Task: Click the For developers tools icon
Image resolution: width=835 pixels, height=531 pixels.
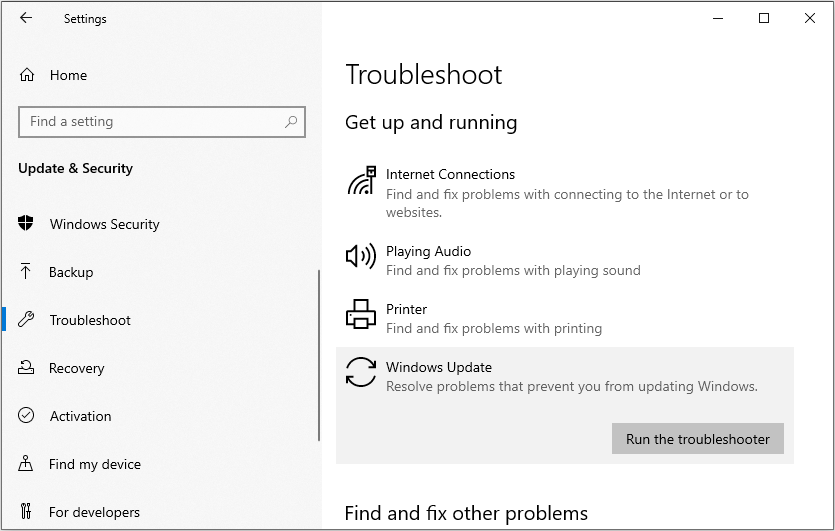Action: [26, 511]
